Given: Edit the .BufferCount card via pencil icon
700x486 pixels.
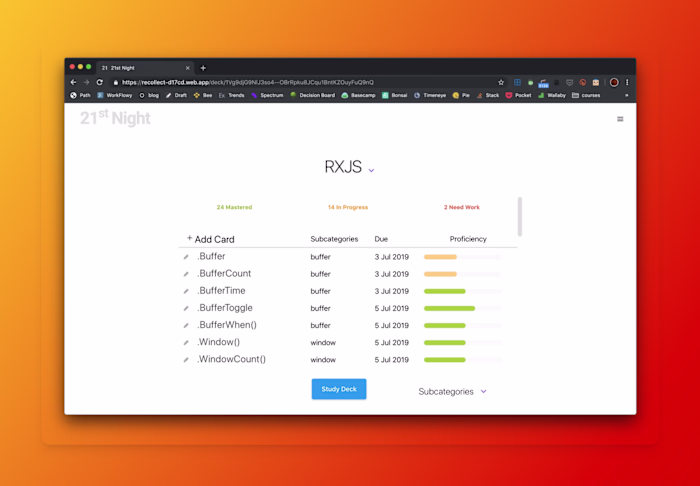Looking at the screenshot, I should tap(186, 274).
